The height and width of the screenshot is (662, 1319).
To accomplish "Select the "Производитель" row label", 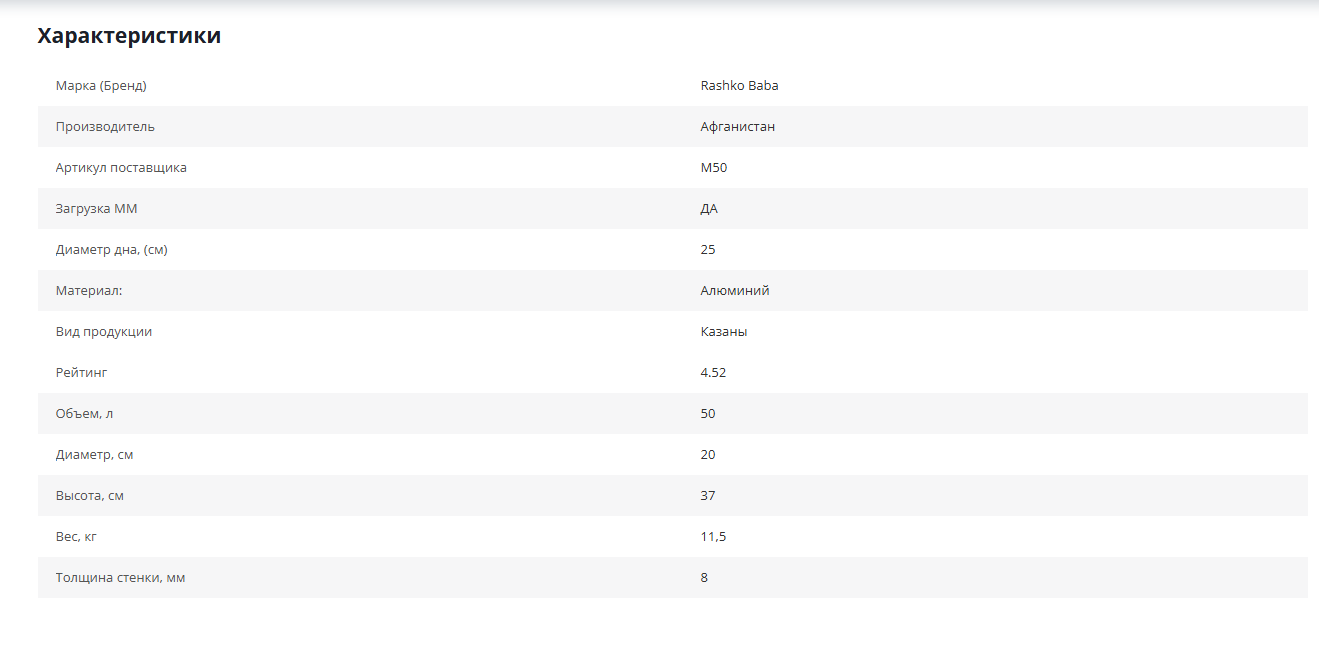I will click(x=105, y=127).
